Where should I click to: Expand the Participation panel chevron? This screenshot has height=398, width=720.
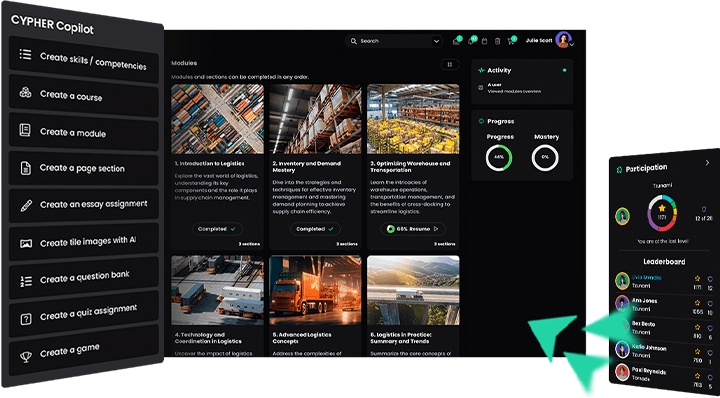click(x=707, y=163)
